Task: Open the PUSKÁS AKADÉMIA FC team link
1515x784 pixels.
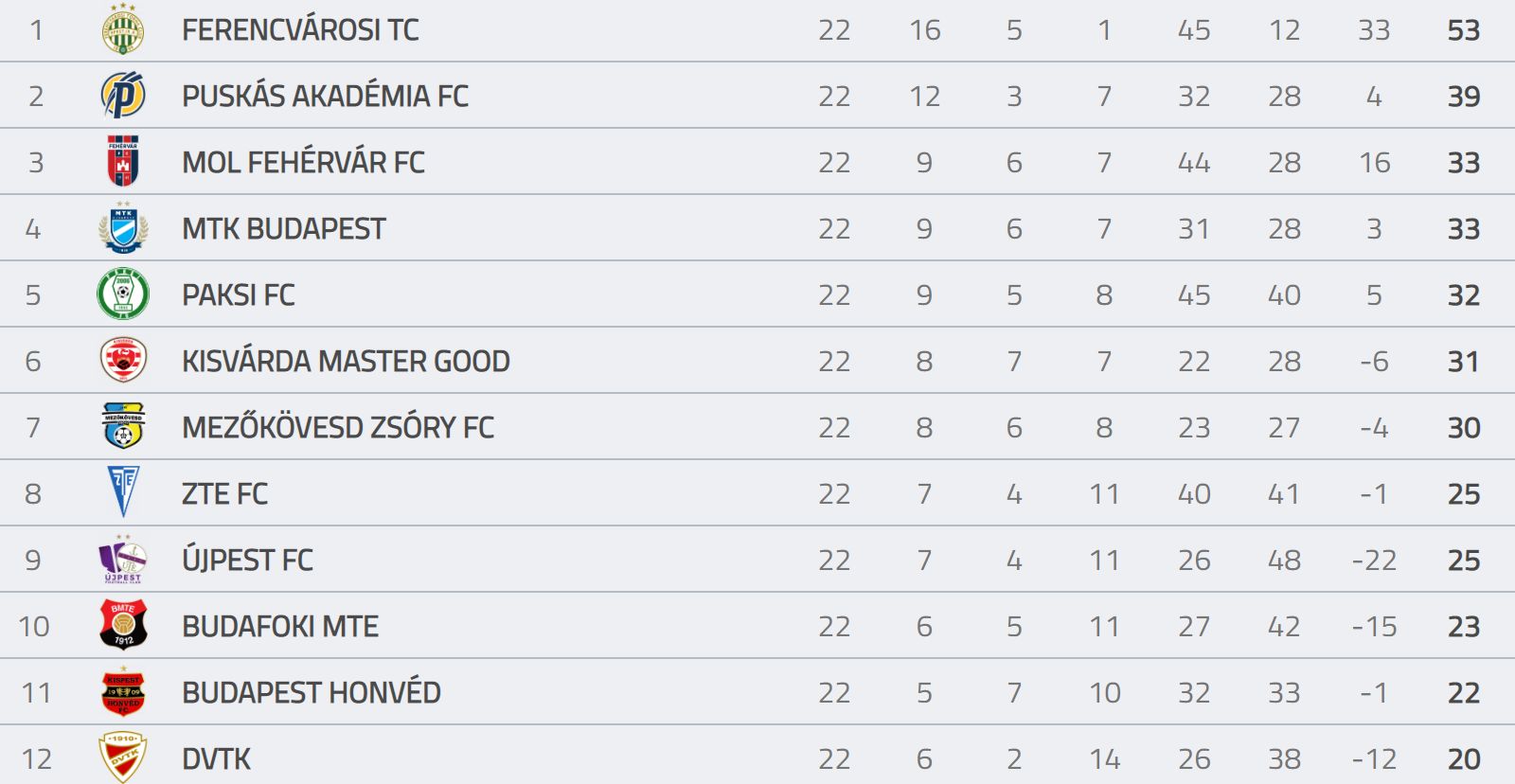Action: (x=325, y=97)
